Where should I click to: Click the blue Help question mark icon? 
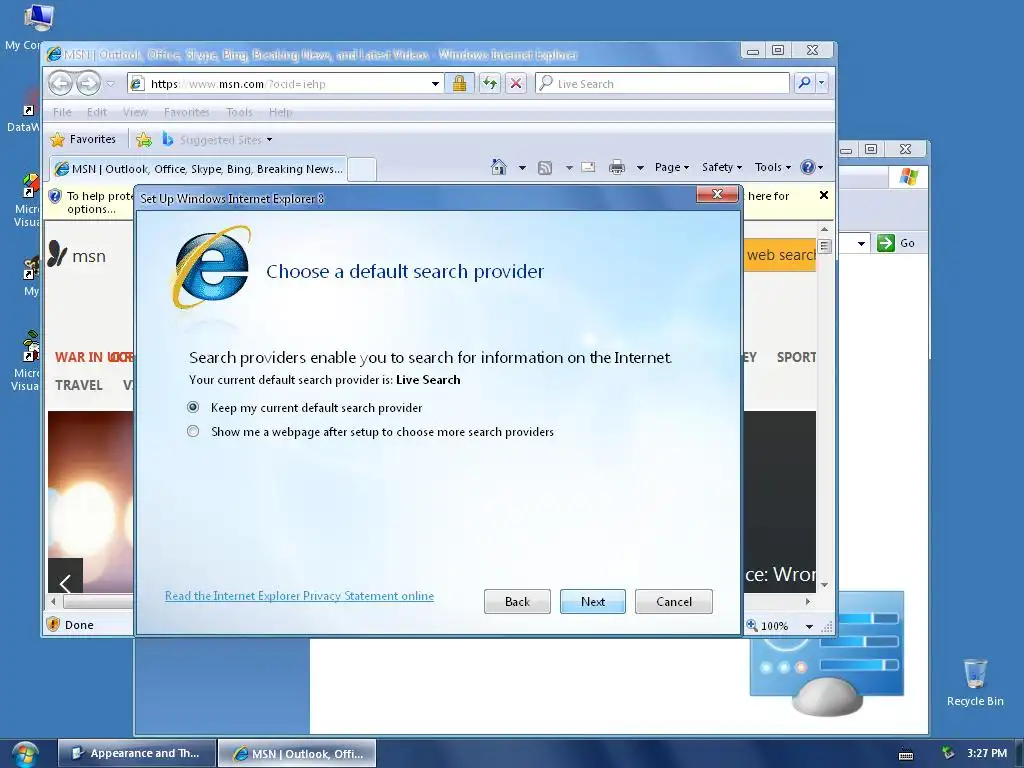click(x=808, y=167)
